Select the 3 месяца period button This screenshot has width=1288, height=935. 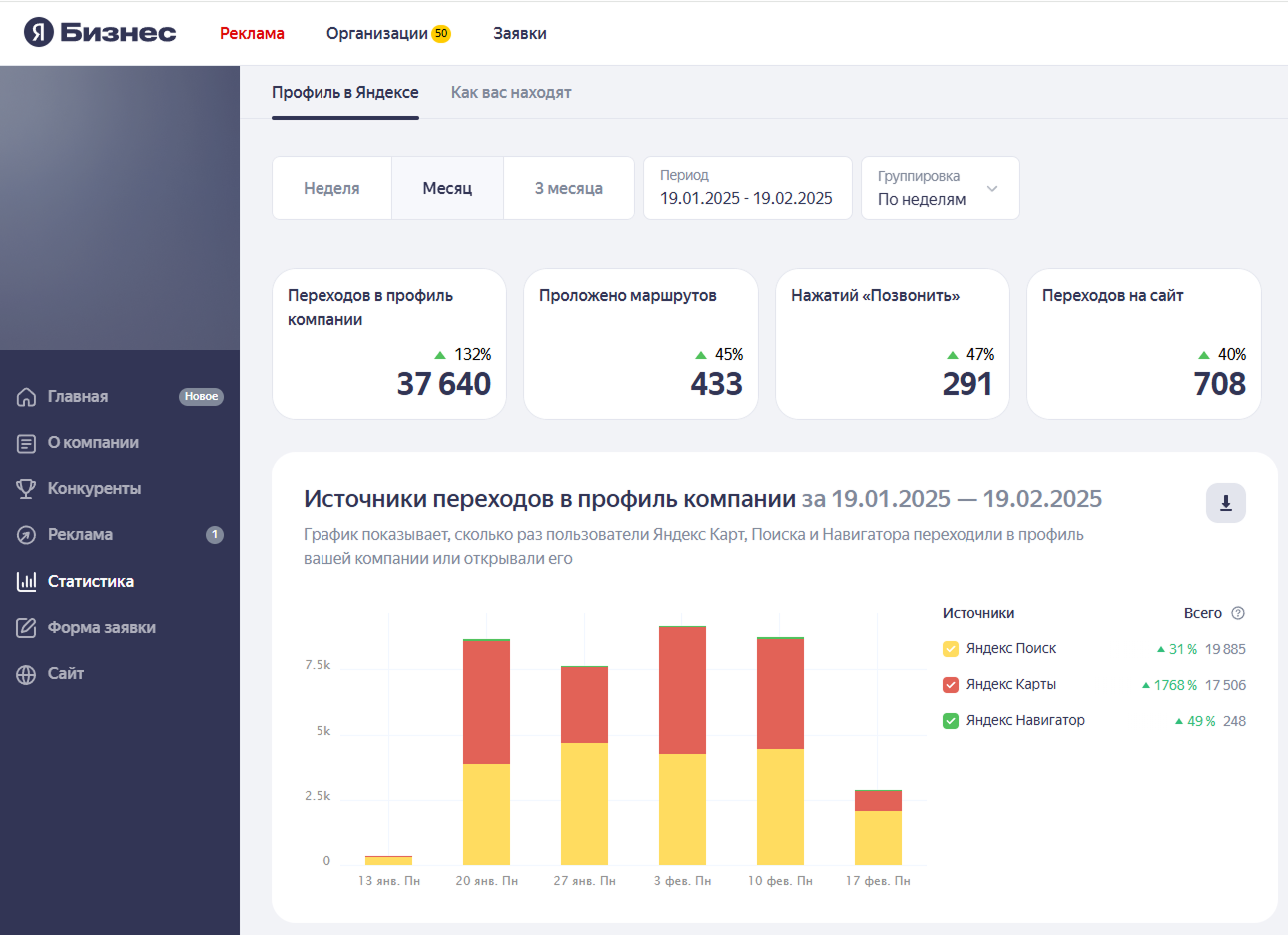[x=569, y=188]
